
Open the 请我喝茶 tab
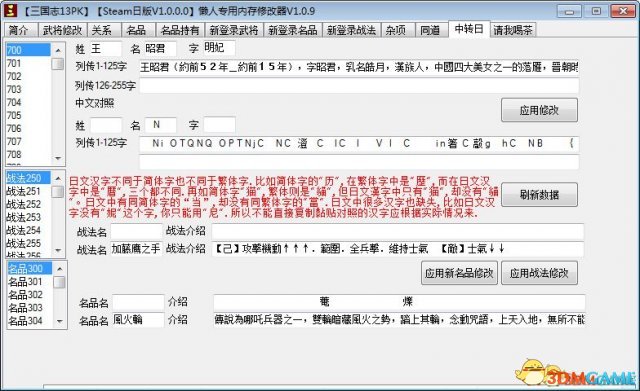(x=513, y=30)
